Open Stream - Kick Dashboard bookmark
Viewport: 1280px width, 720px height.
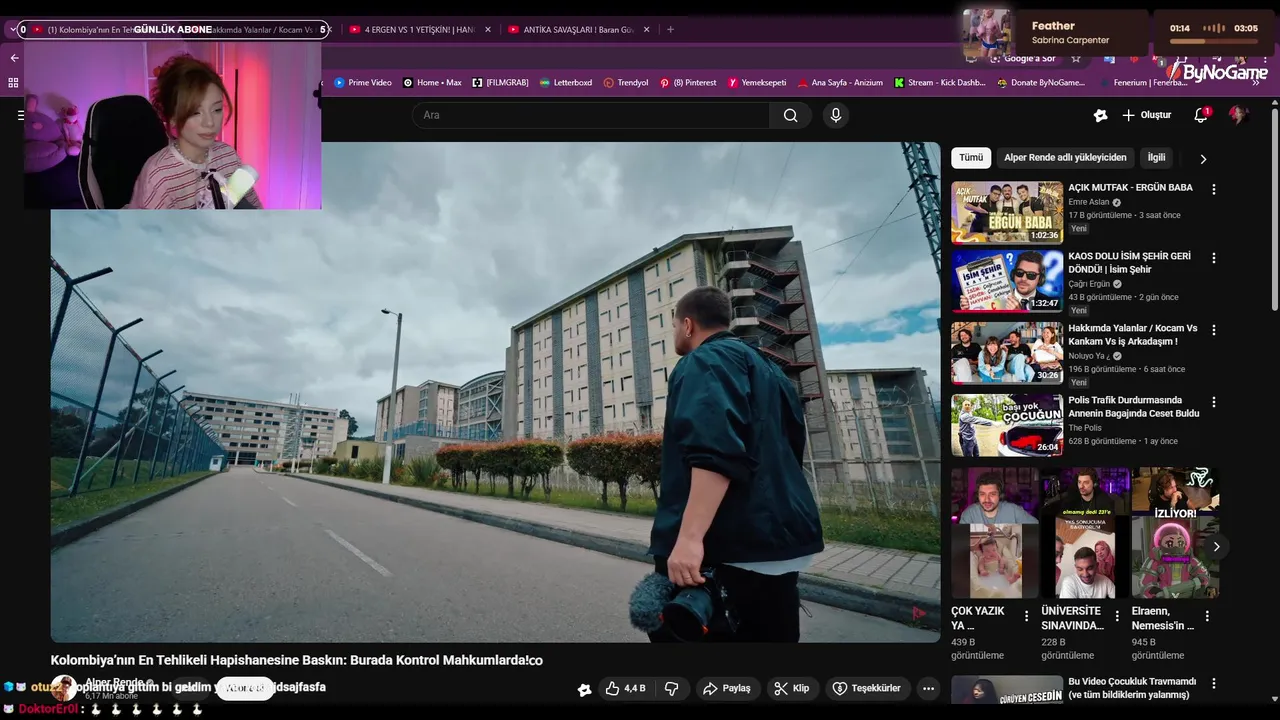940,83
